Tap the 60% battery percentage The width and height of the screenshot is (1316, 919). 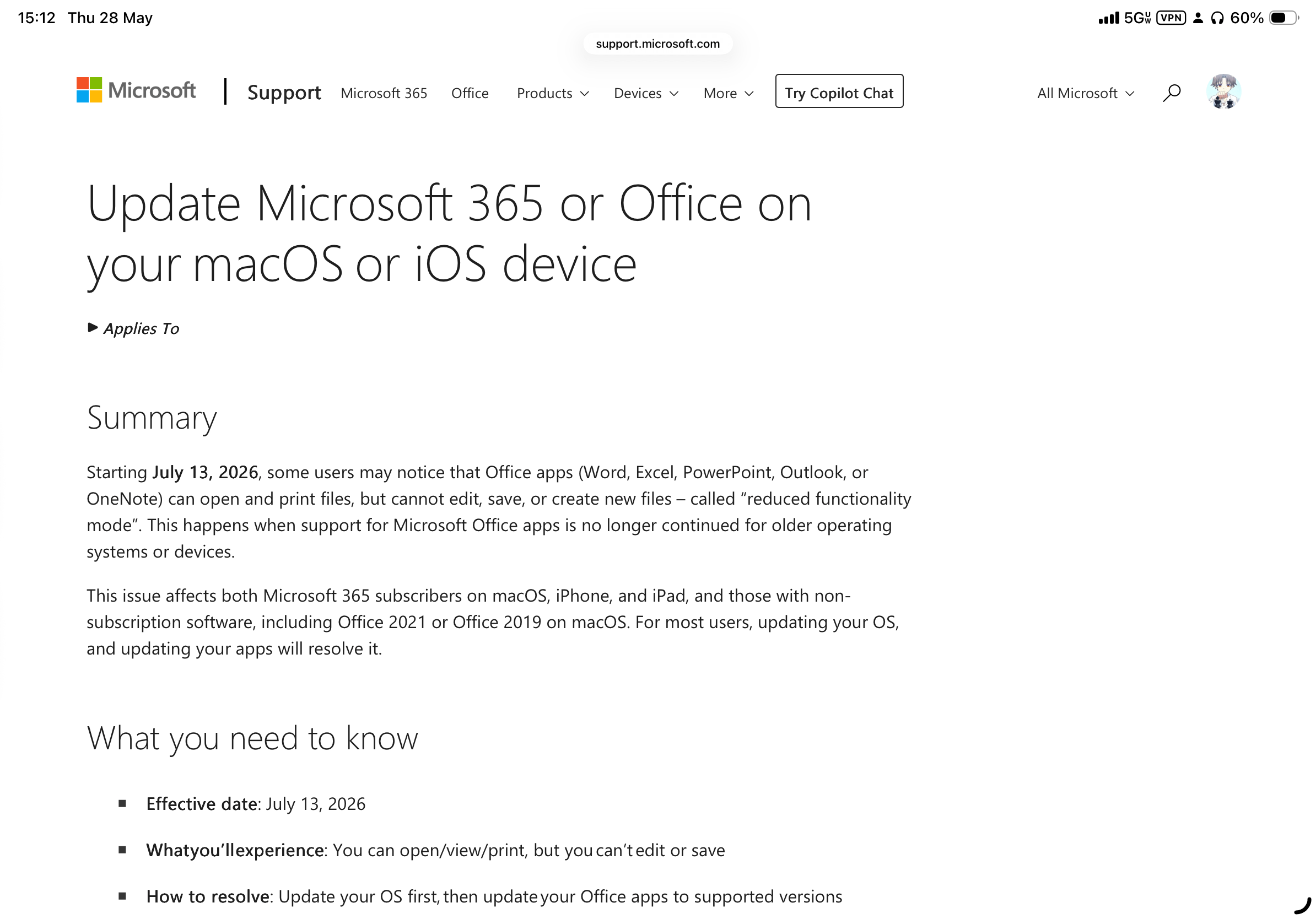tap(1247, 18)
